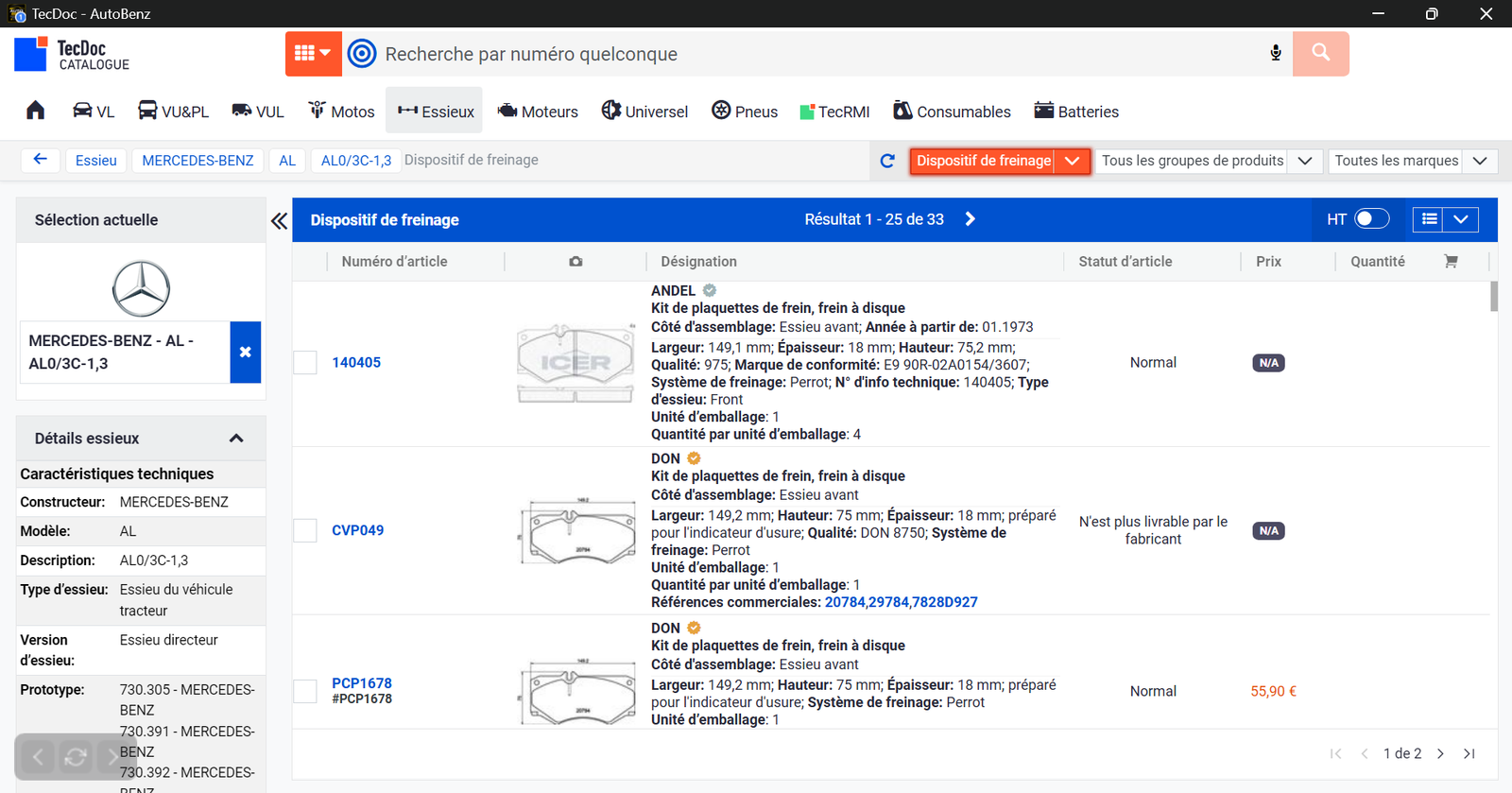Click the orange magnifier search button
The image size is (1512, 793).
click(1320, 54)
